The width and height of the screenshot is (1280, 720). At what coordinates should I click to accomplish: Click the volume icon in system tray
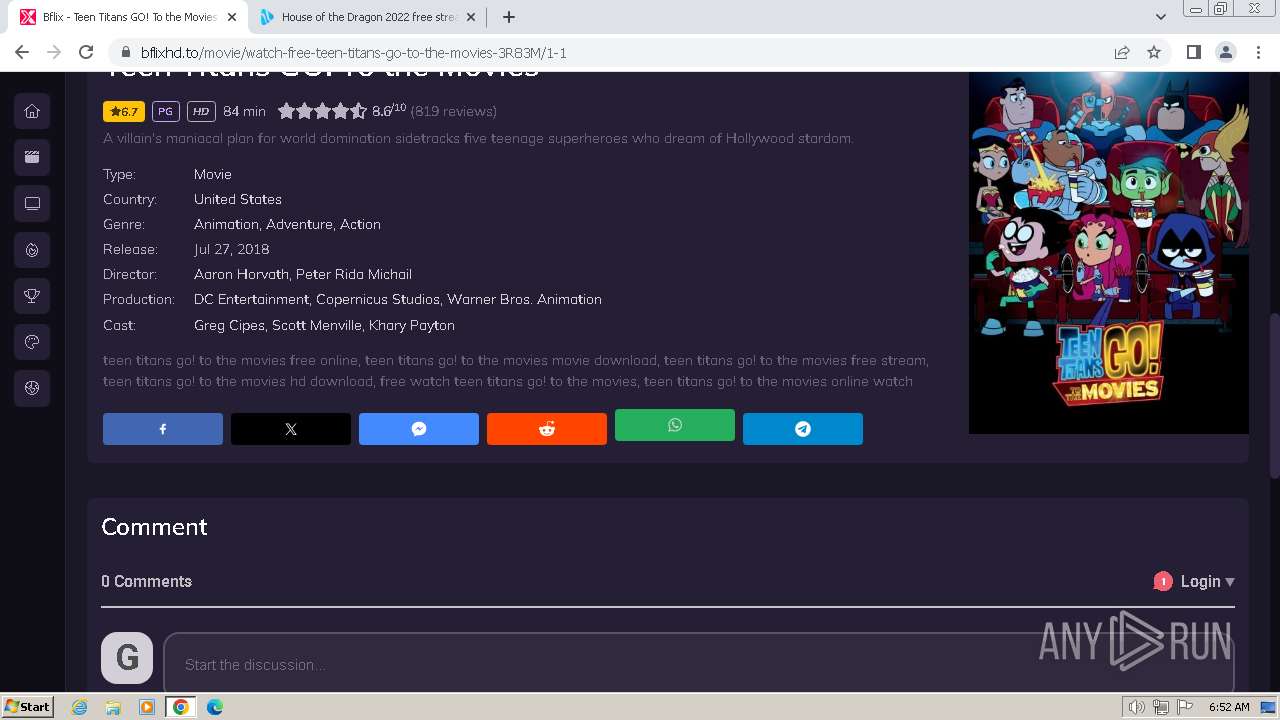coord(1137,707)
